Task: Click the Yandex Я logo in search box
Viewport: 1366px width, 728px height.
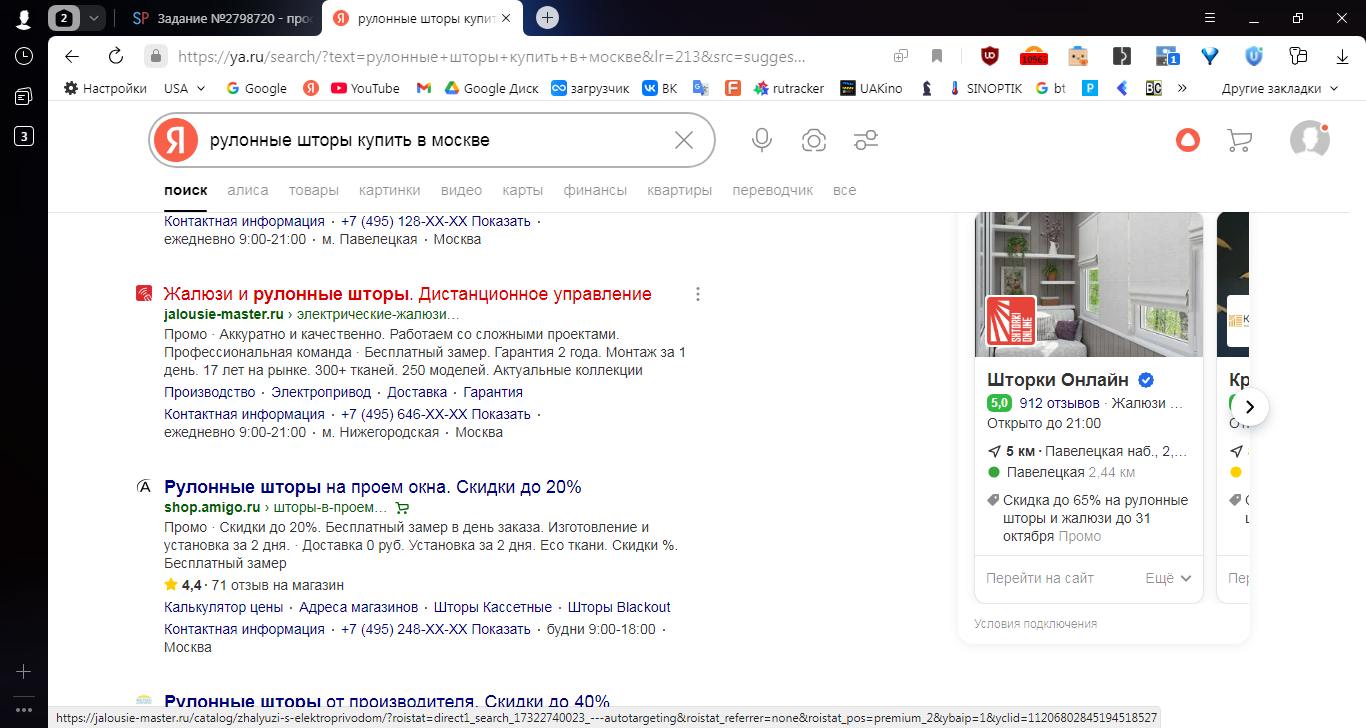Action: tap(176, 140)
